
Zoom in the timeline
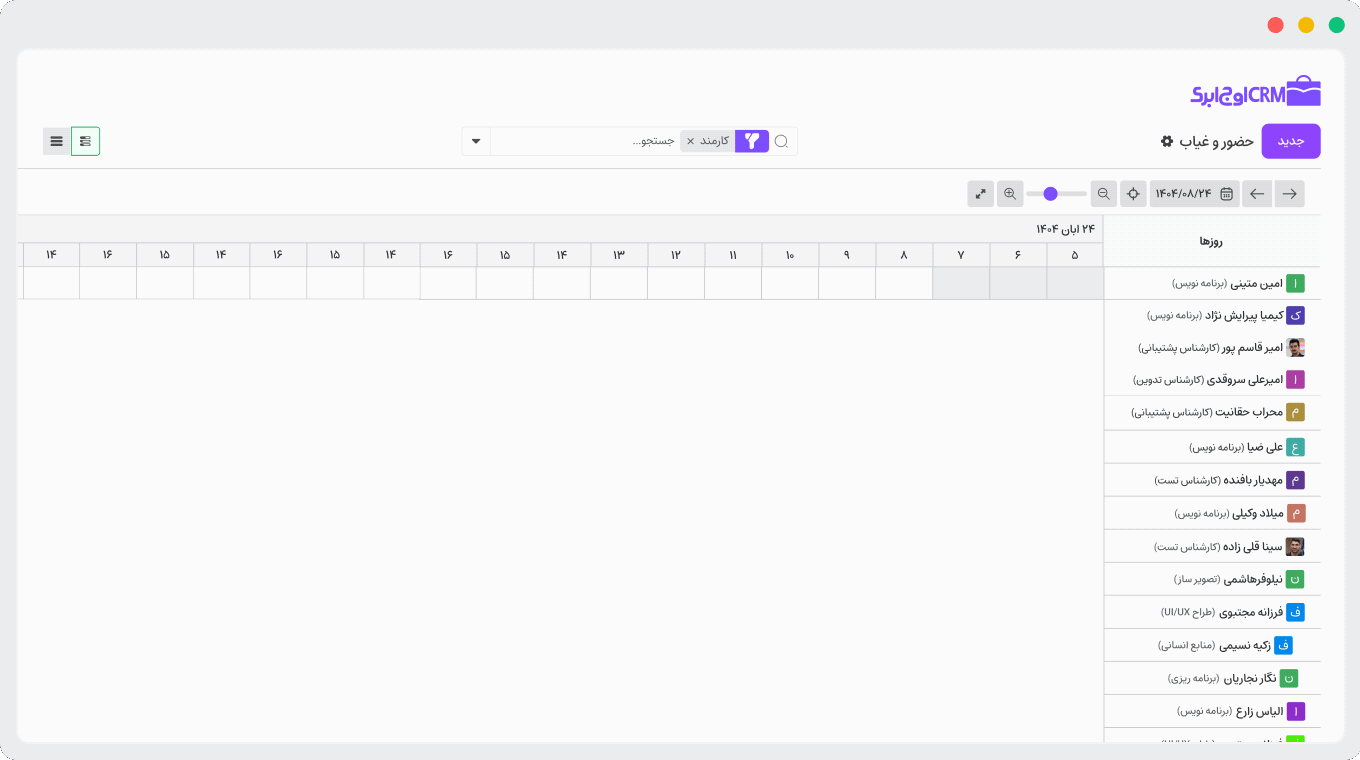[x=1010, y=194]
